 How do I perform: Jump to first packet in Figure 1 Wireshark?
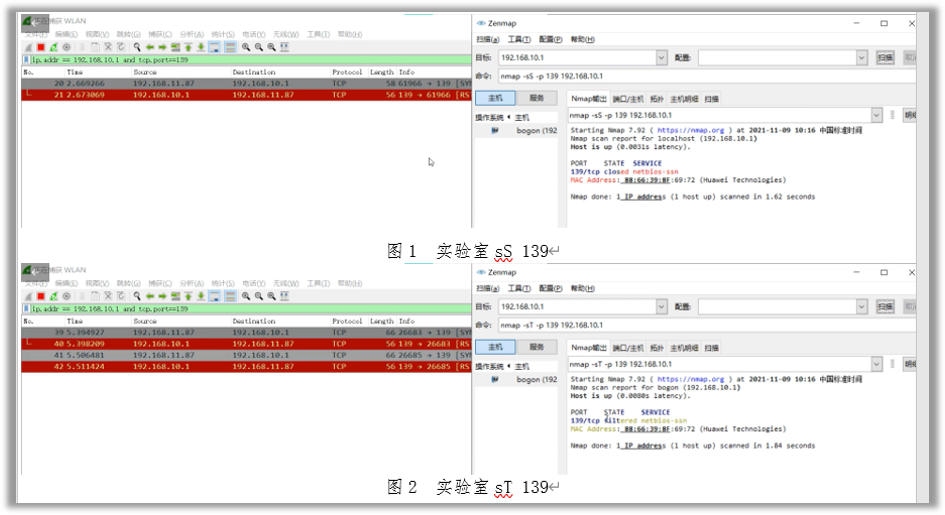click(188, 47)
